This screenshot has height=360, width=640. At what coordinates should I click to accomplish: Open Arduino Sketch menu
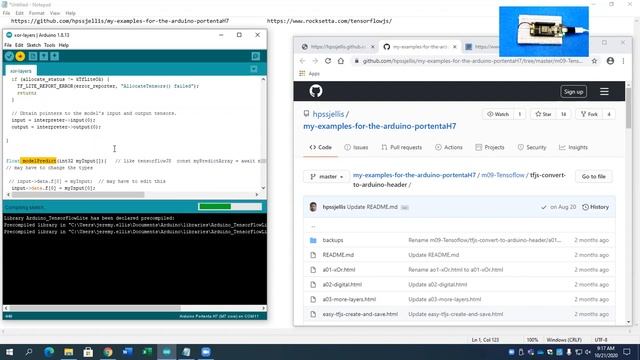tap(33, 45)
